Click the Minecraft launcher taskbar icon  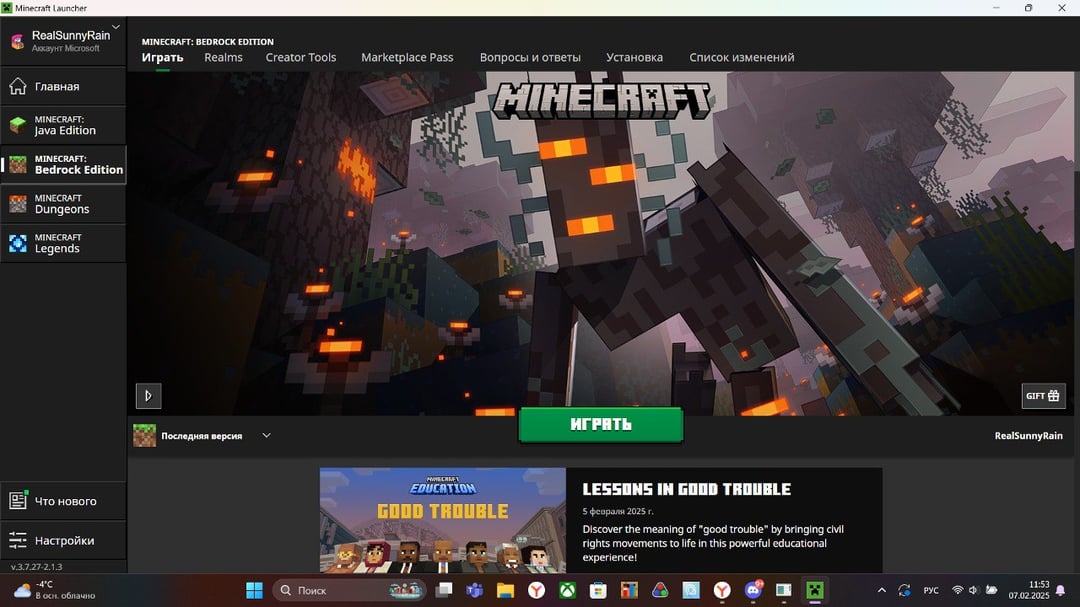point(813,590)
